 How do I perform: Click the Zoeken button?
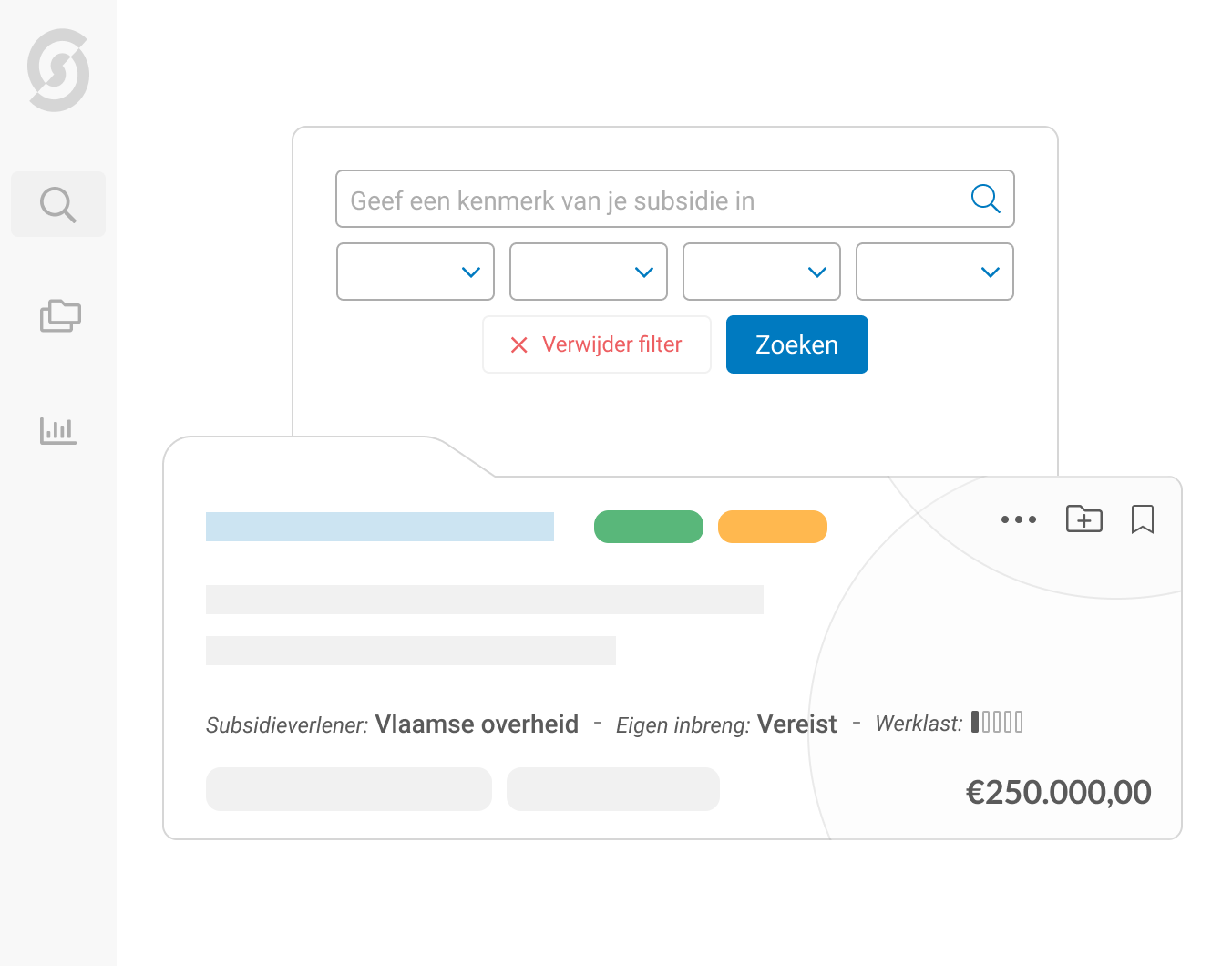(x=796, y=344)
